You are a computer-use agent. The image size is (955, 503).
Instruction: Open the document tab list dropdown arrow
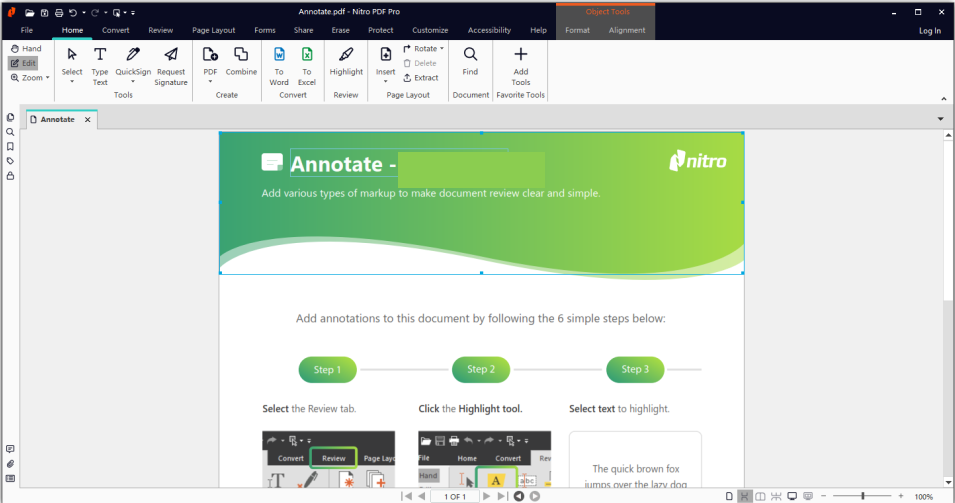coord(940,119)
